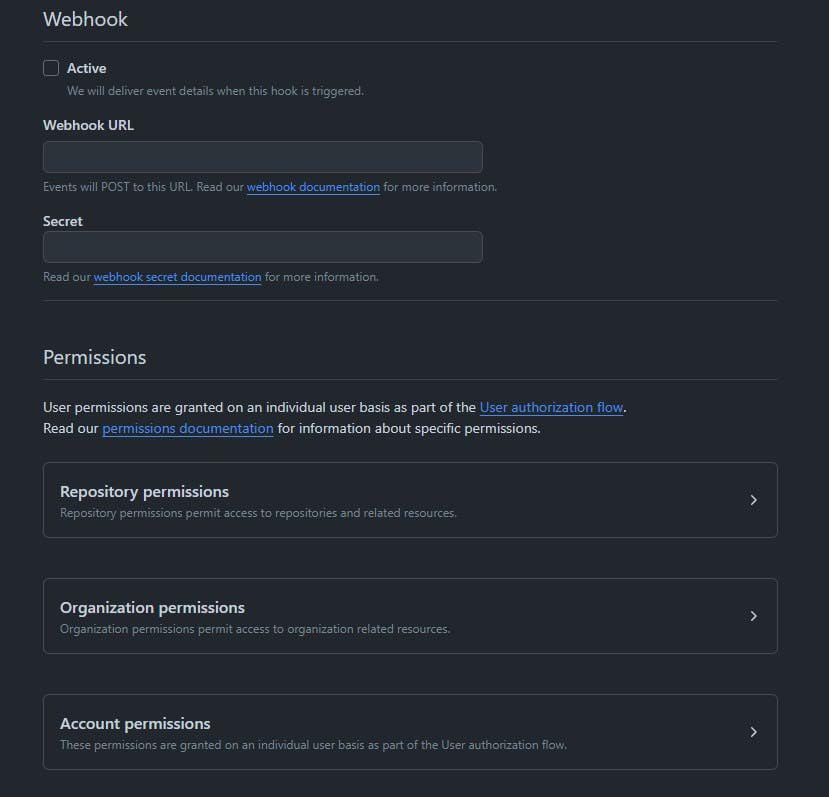Expand the Repository permissions title
This screenshot has height=797, width=829.
[x=144, y=491]
